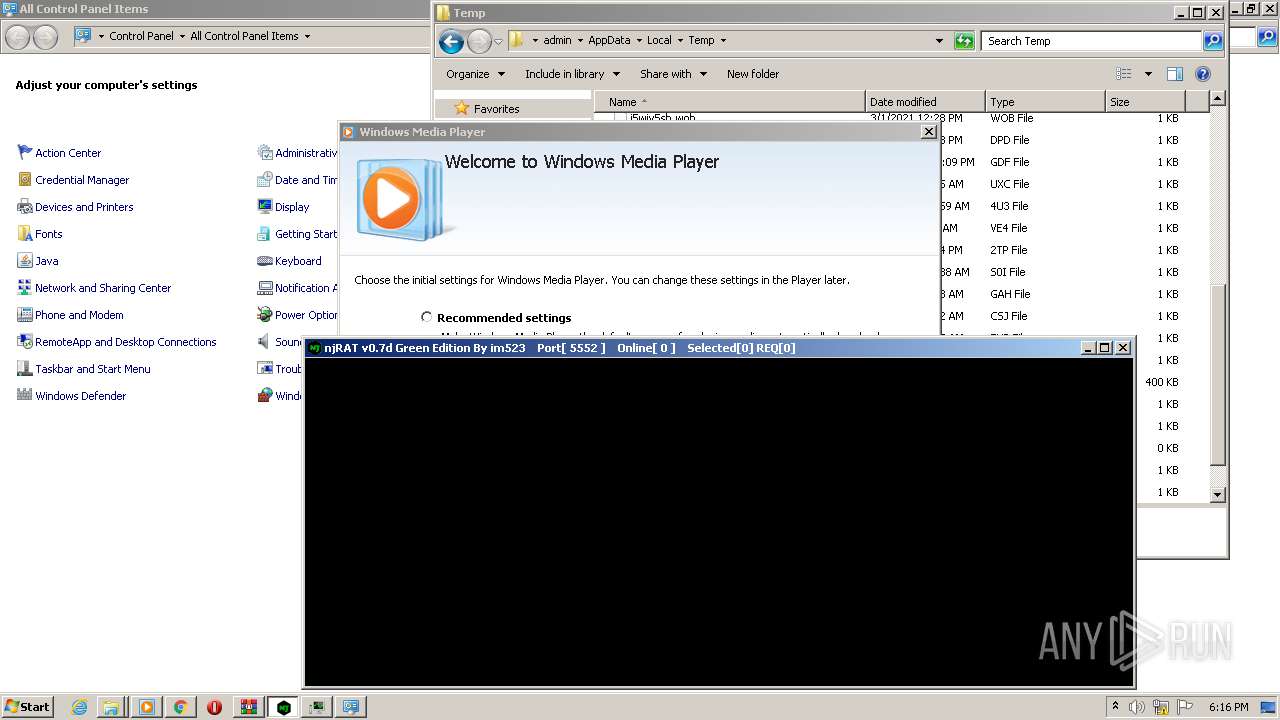Click the Search Temp magnifier icon

click(1213, 41)
